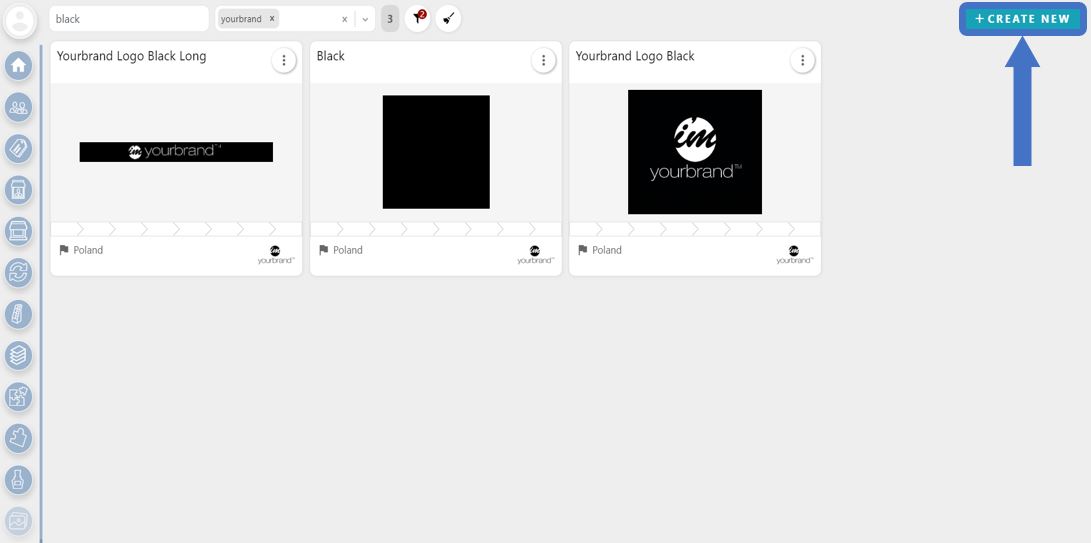The image size is (1091, 543).
Task: Click the filter icon with badge 2
Action: point(418,19)
